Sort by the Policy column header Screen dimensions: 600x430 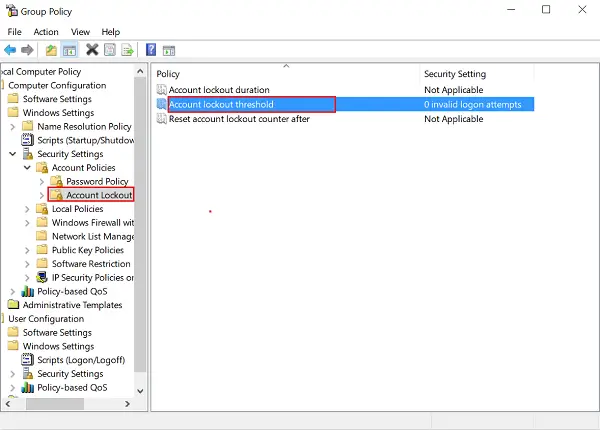point(286,73)
